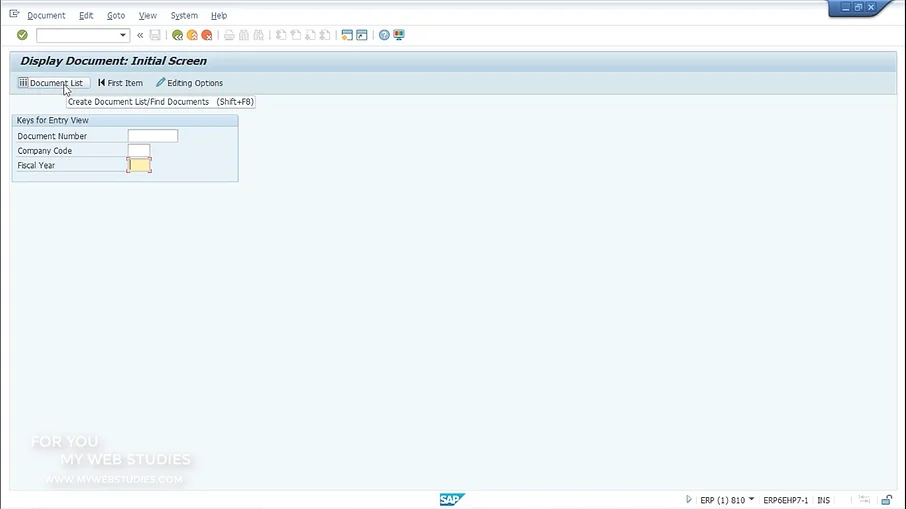906x509 pixels.
Task: Open the Document menu
Action: [46, 16]
